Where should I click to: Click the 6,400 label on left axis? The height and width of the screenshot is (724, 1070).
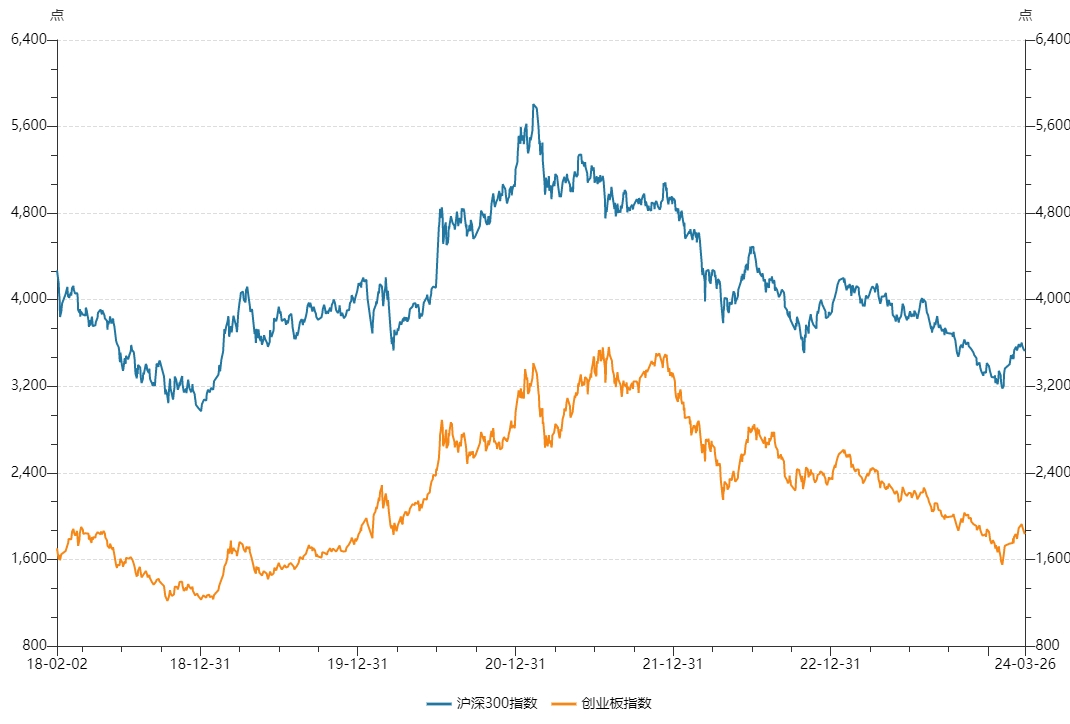coord(29,39)
